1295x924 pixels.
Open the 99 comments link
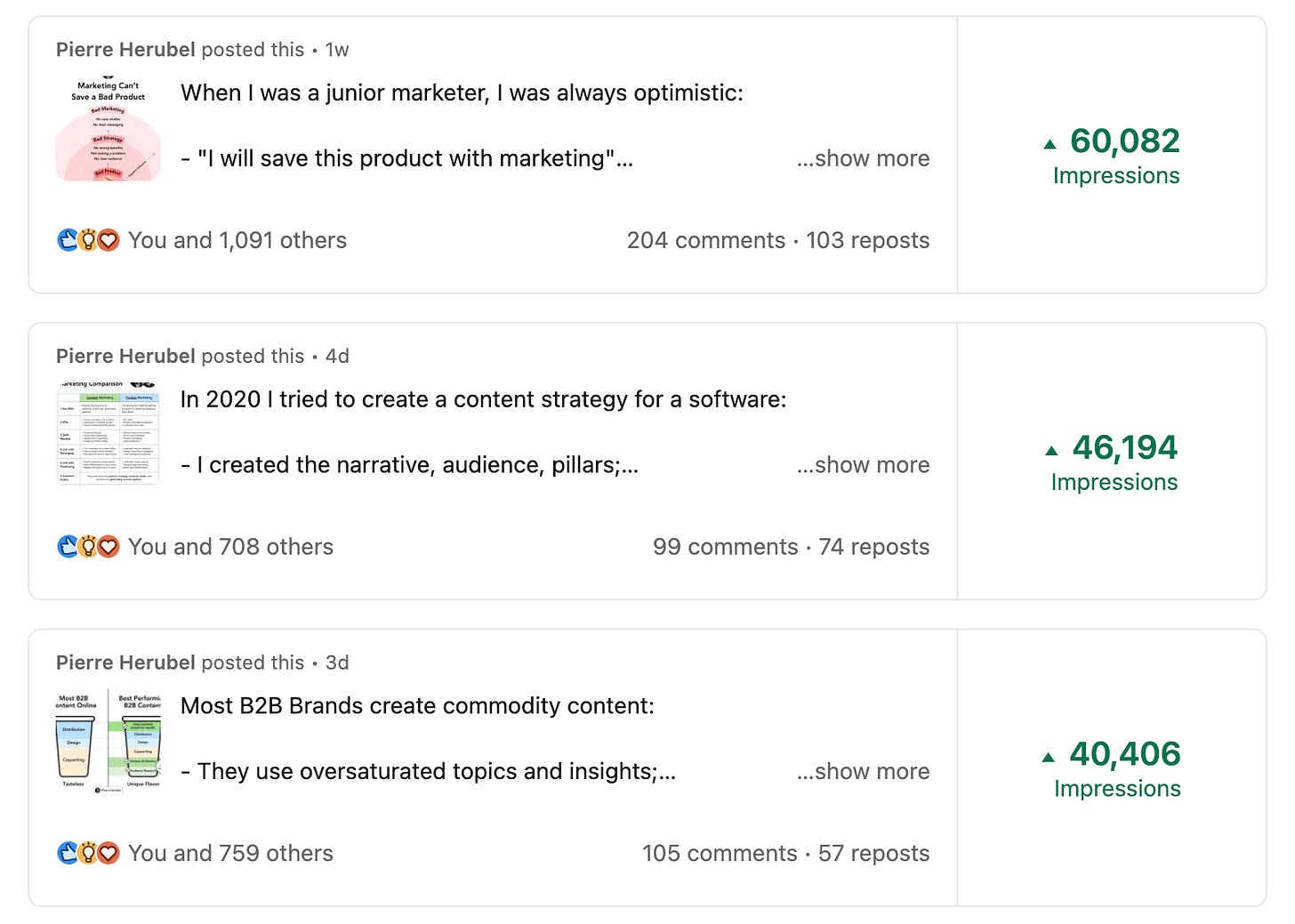(x=726, y=546)
